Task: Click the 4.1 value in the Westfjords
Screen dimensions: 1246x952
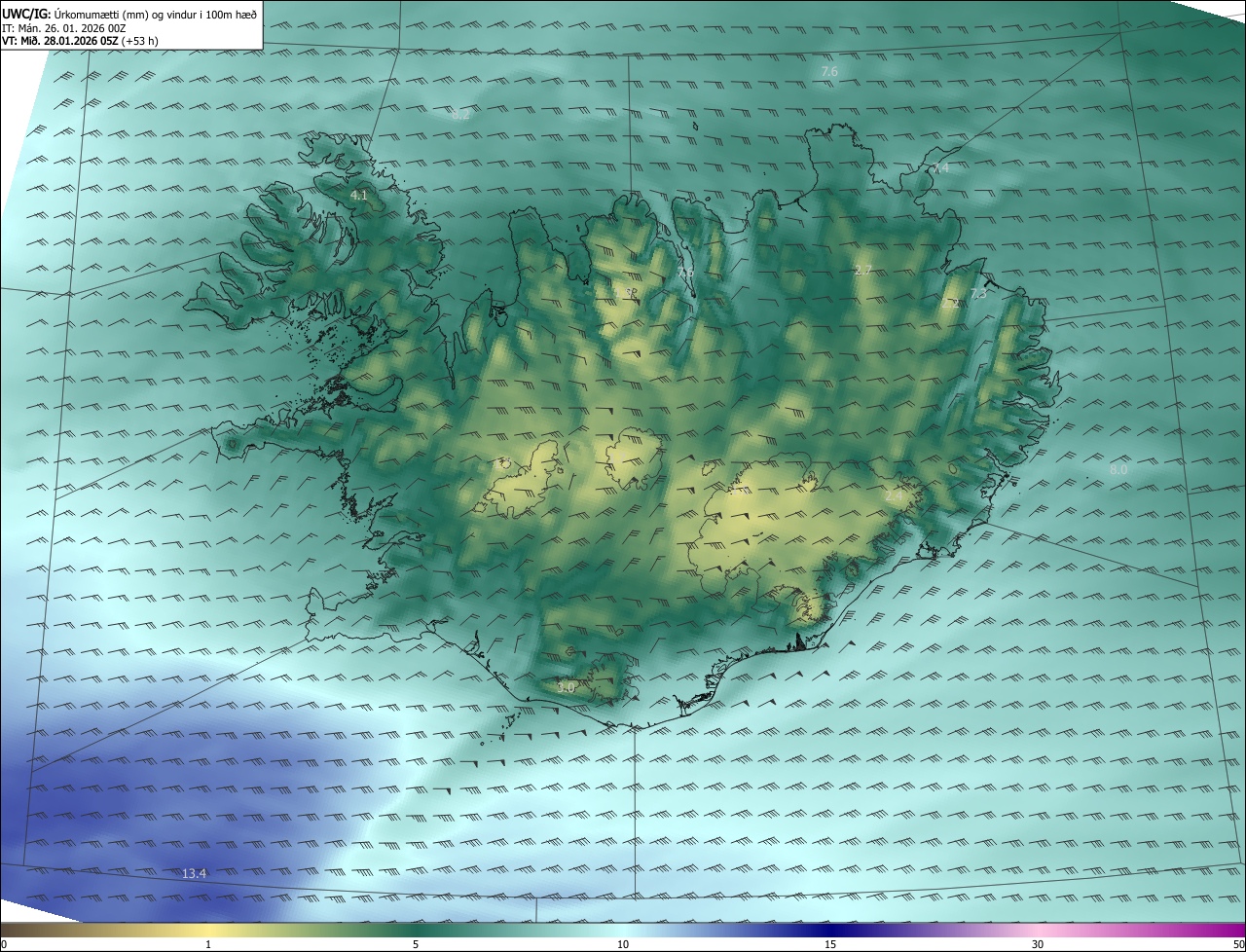Action: [x=358, y=196]
